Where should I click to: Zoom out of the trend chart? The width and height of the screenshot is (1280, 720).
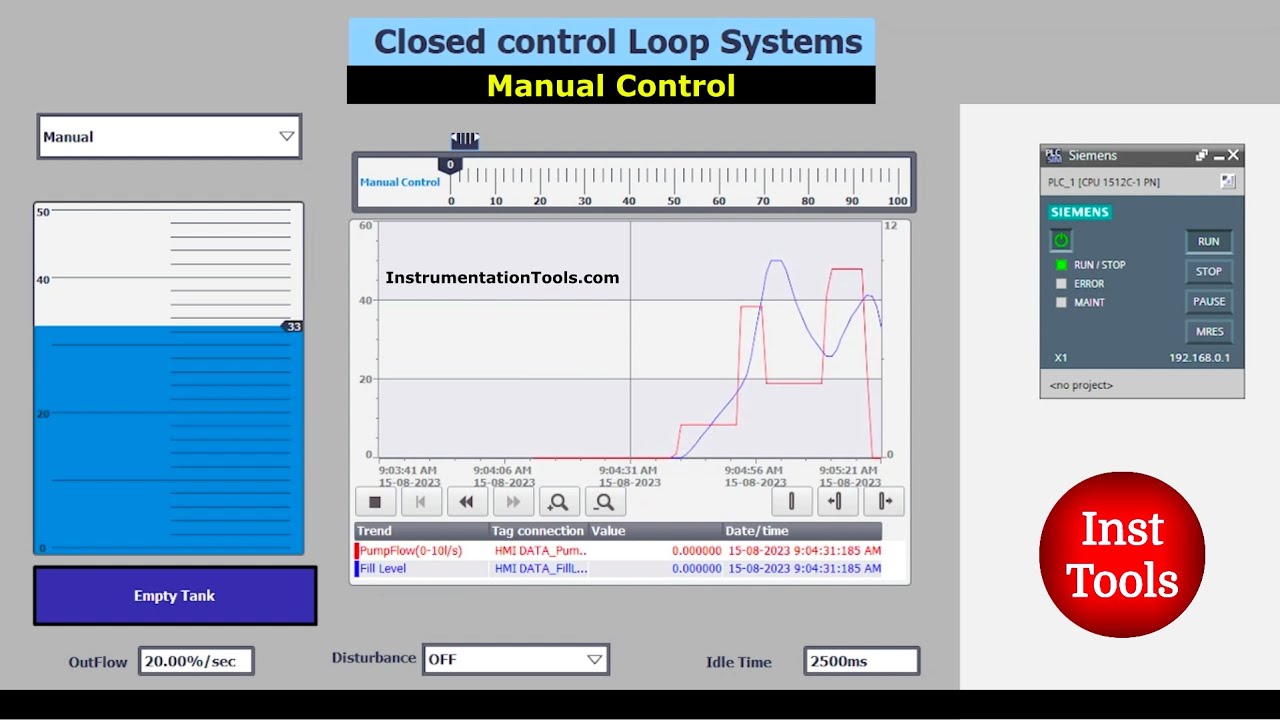point(604,501)
